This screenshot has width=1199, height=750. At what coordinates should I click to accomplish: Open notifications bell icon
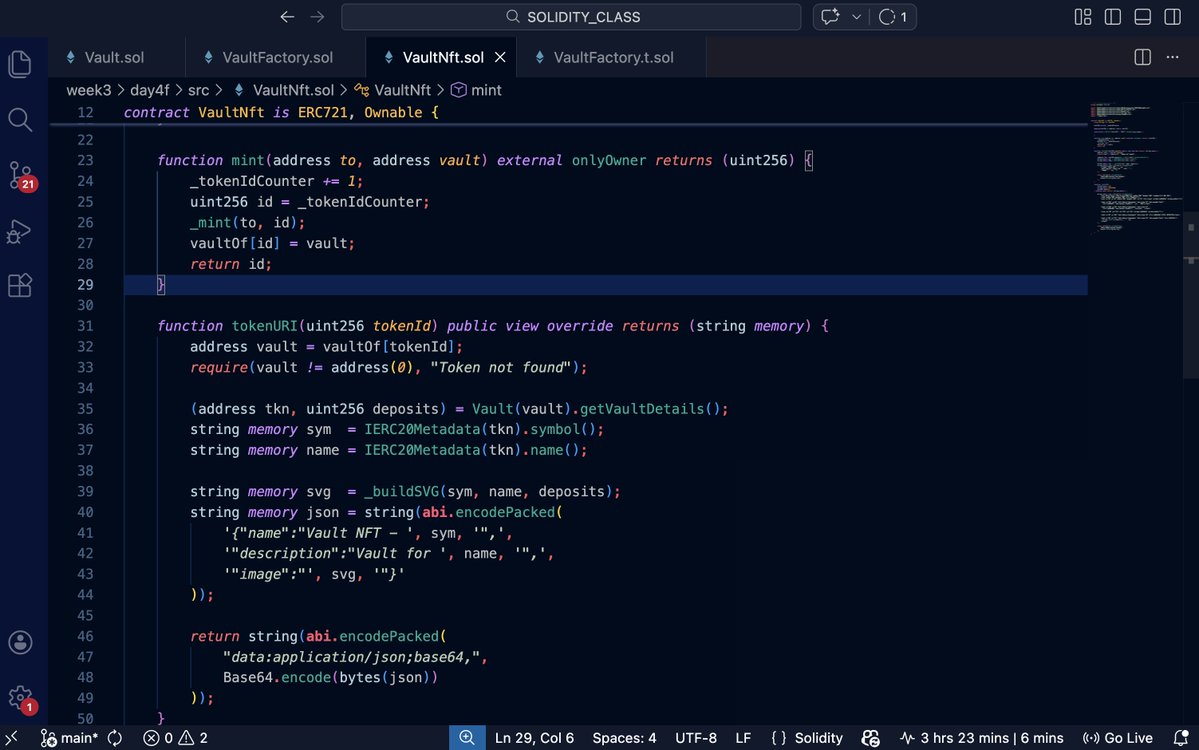tap(1181, 738)
